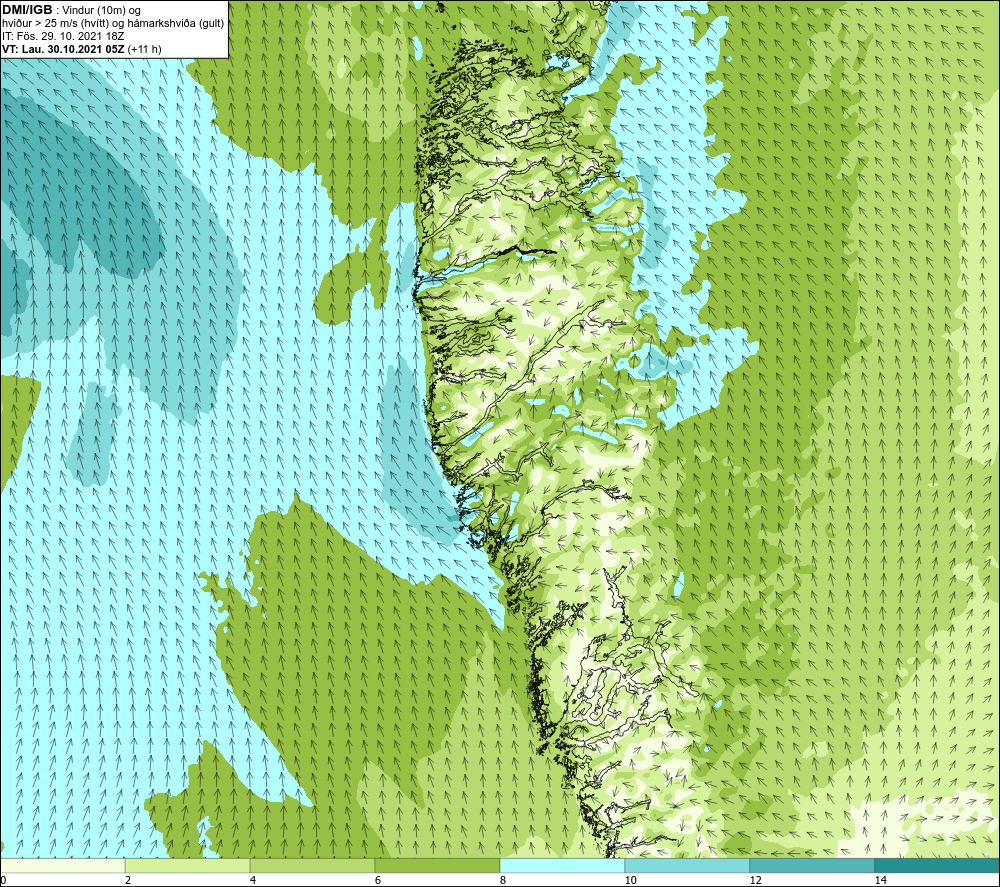Click the 10–12 m/s teal swatch

click(x=688, y=865)
